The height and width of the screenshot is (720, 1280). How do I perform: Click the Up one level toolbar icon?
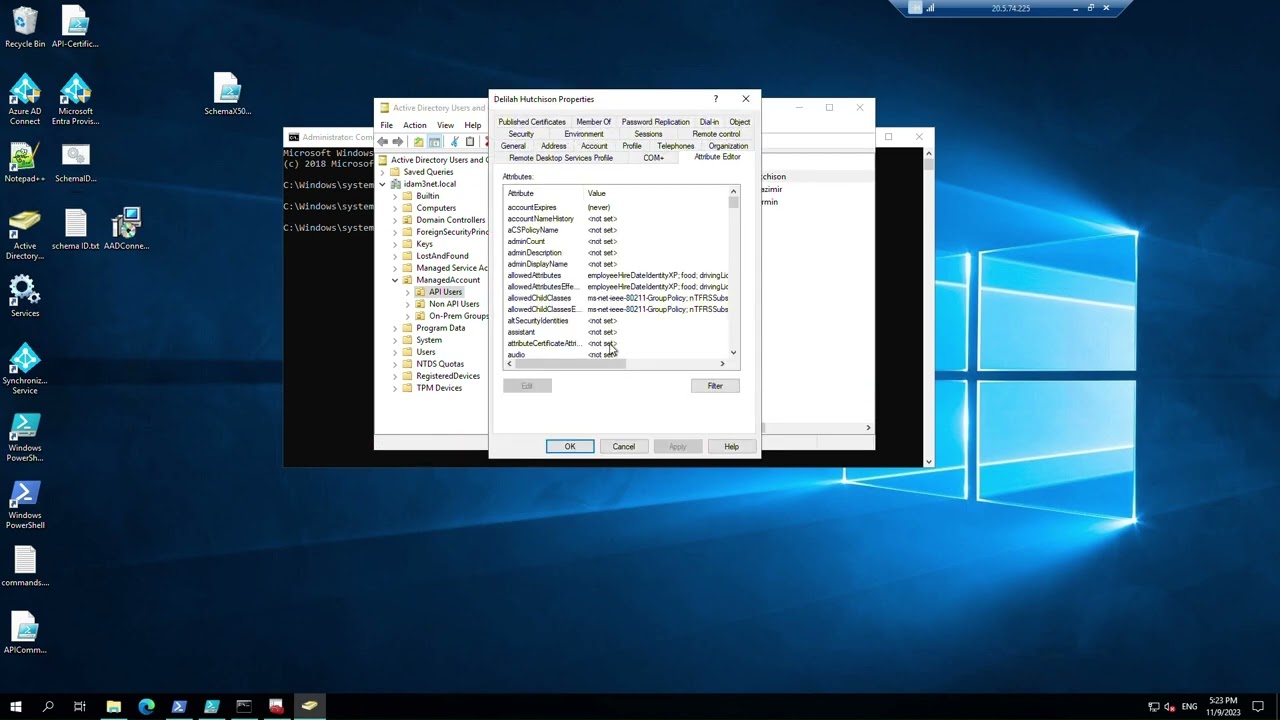tap(418, 142)
